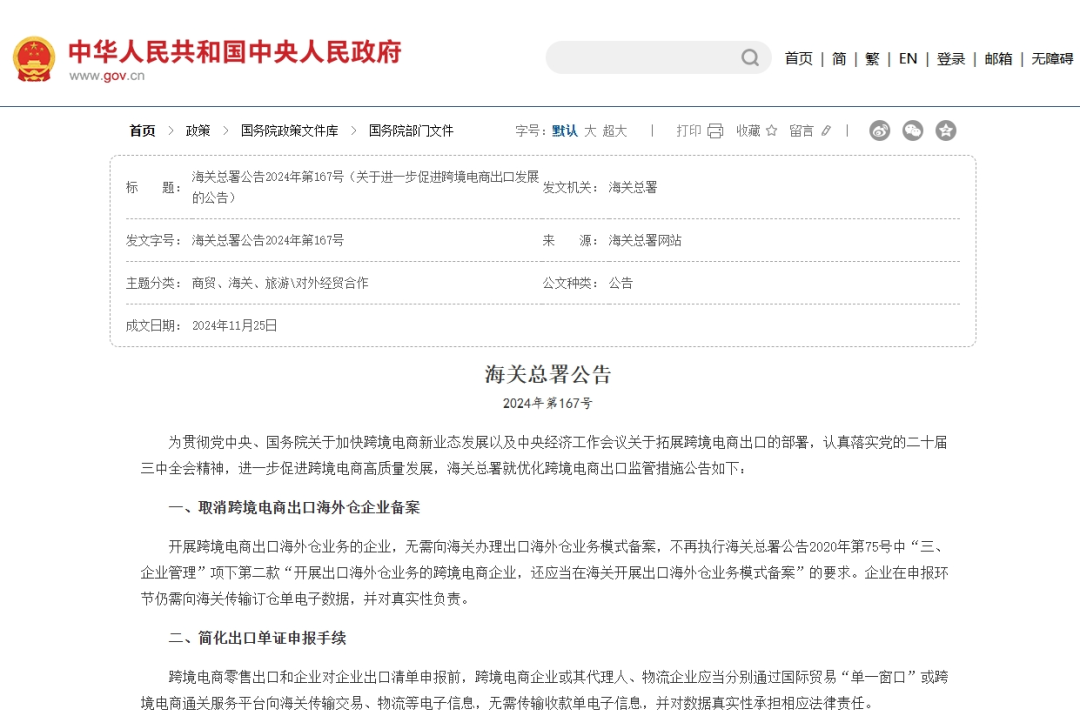This screenshot has width=1080, height=716.
Task: Set font size to 大
Action: tap(590, 131)
